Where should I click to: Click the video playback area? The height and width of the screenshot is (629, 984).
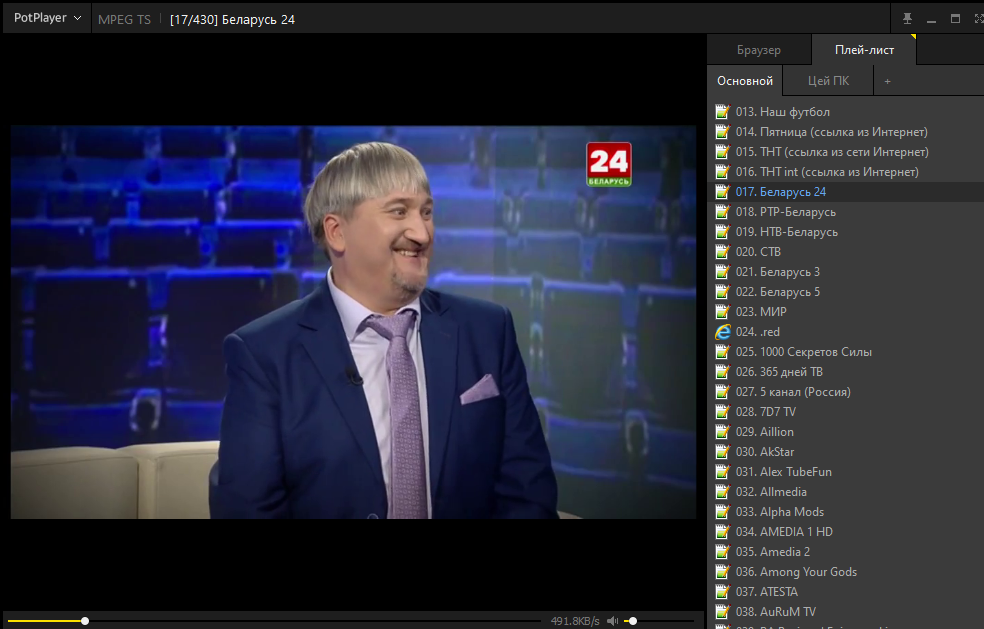[353, 322]
